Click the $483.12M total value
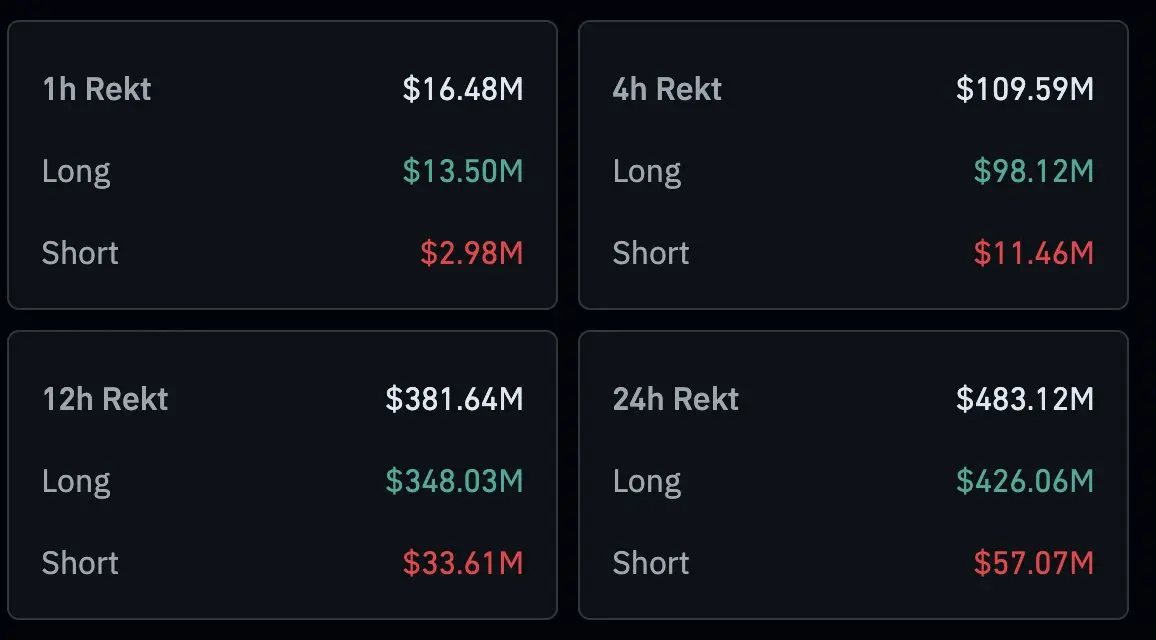Viewport: 1156px width, 640px height. [x=1025, y=399]
